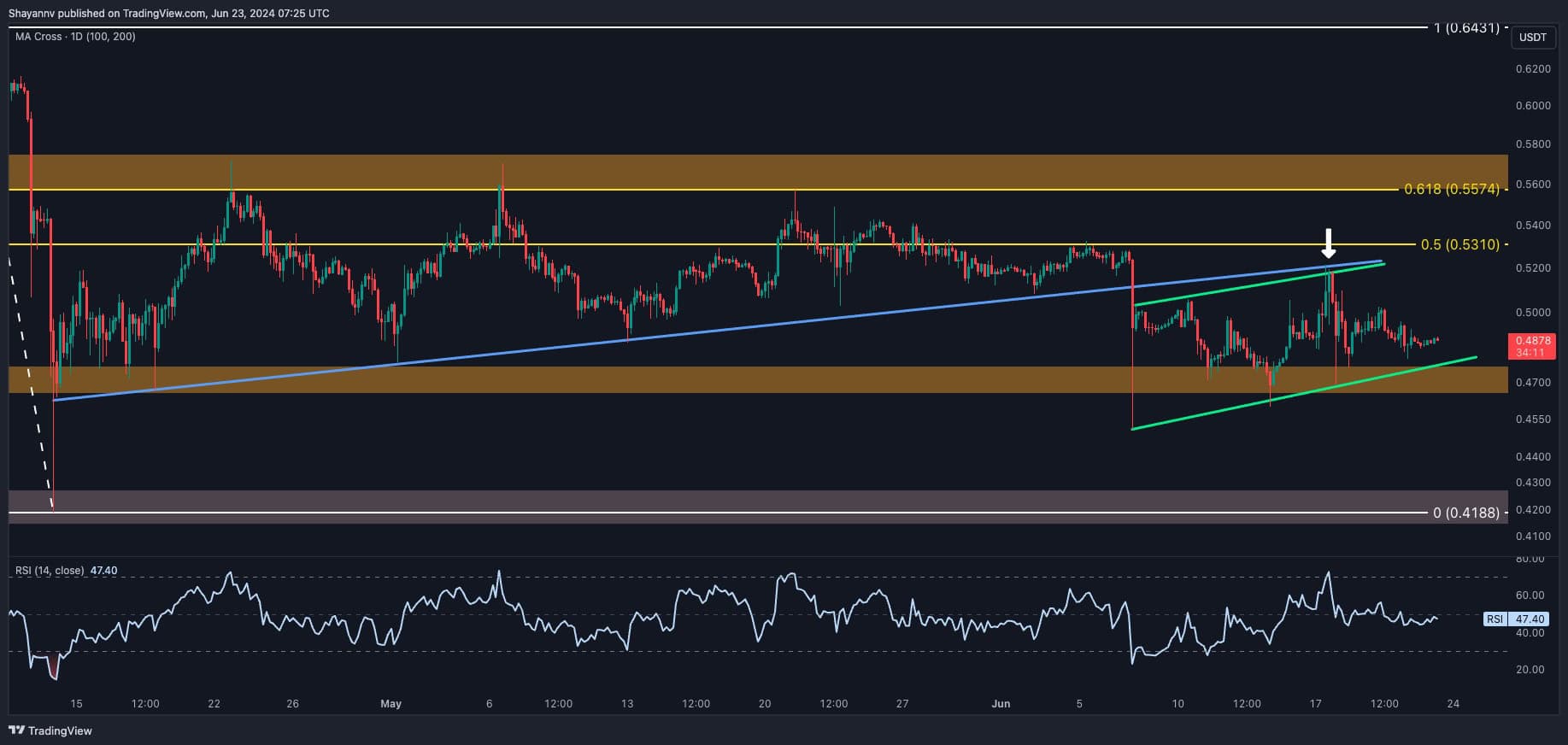Click the date label 22 on time axis
The width and height of the screenshot is (1568, 745).
(214, 704)
